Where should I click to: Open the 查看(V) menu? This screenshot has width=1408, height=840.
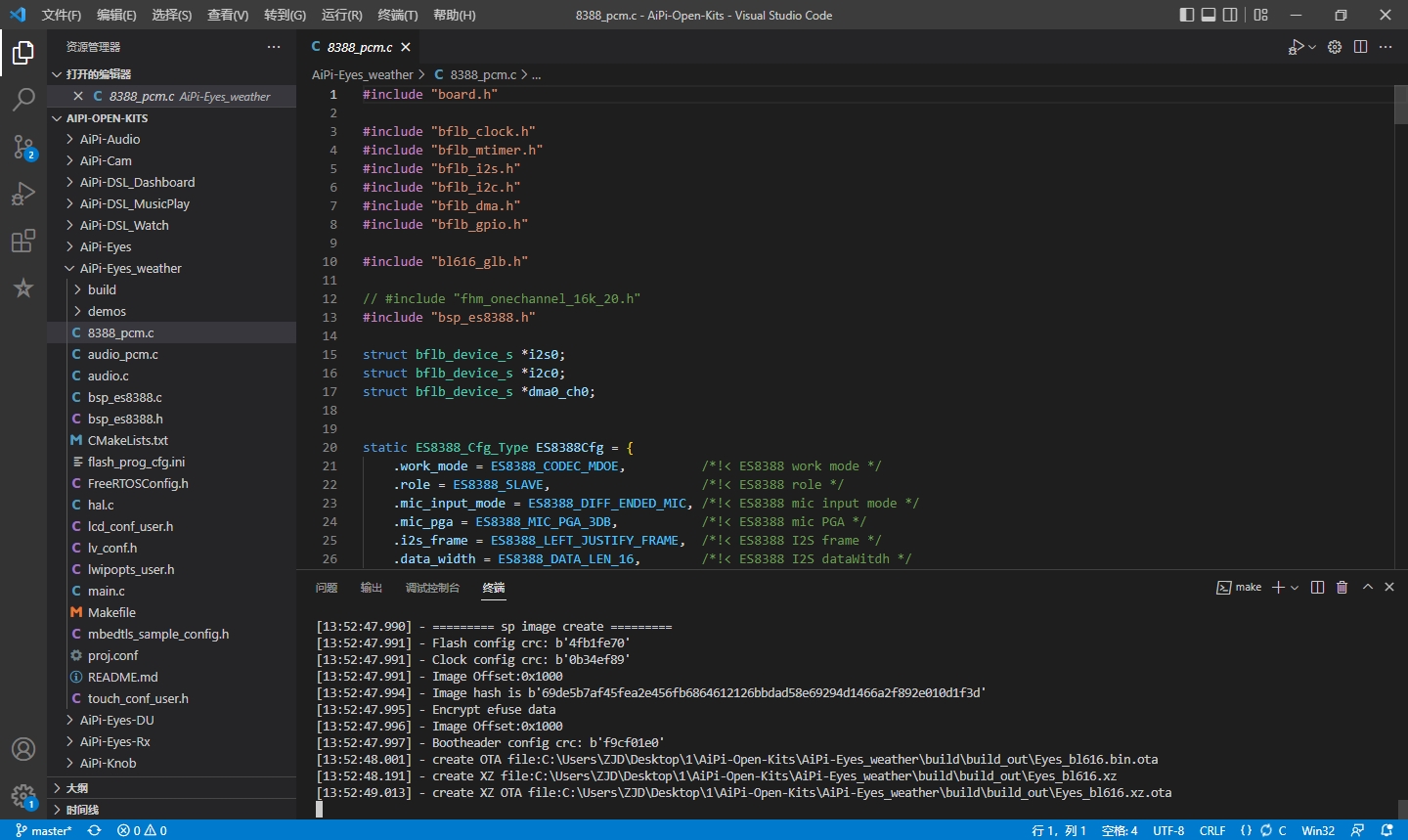[228, 15]
